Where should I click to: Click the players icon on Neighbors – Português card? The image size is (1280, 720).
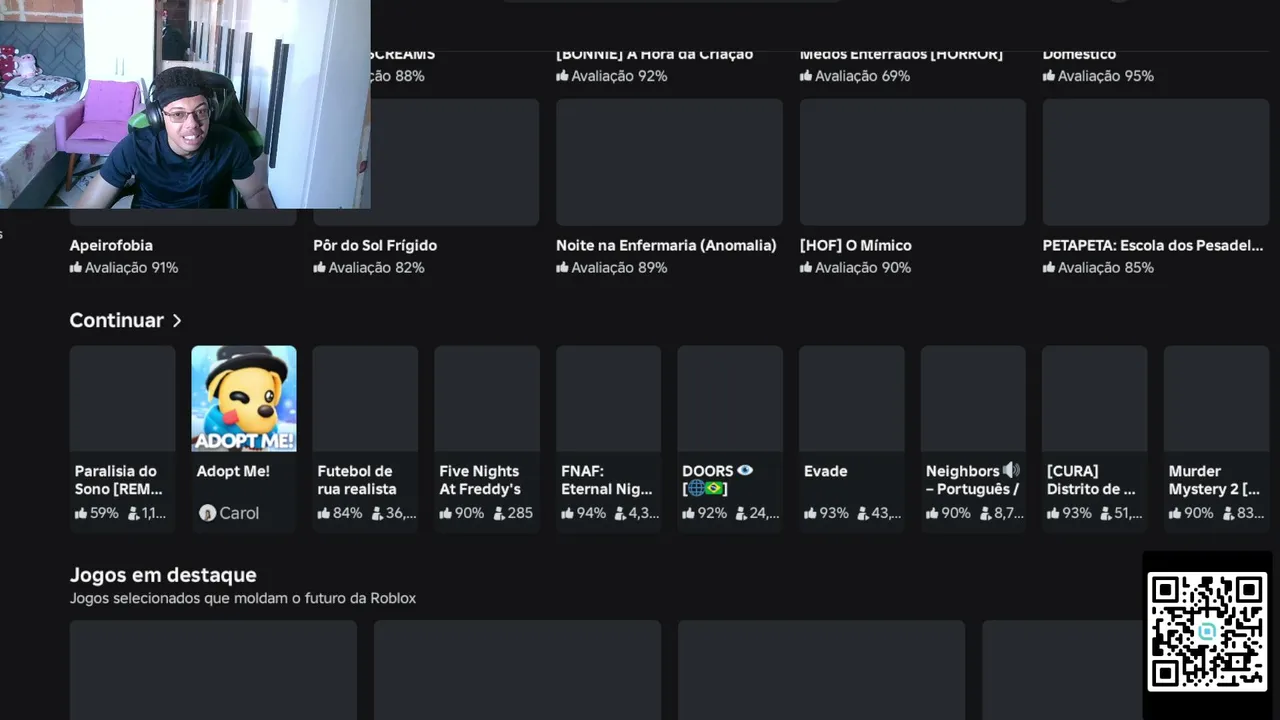(x=986, y=513)
